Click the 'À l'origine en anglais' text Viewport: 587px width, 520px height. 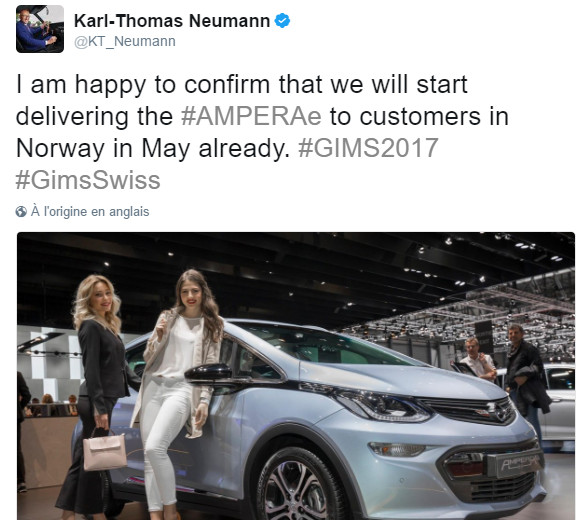click(x=90, y=212)
